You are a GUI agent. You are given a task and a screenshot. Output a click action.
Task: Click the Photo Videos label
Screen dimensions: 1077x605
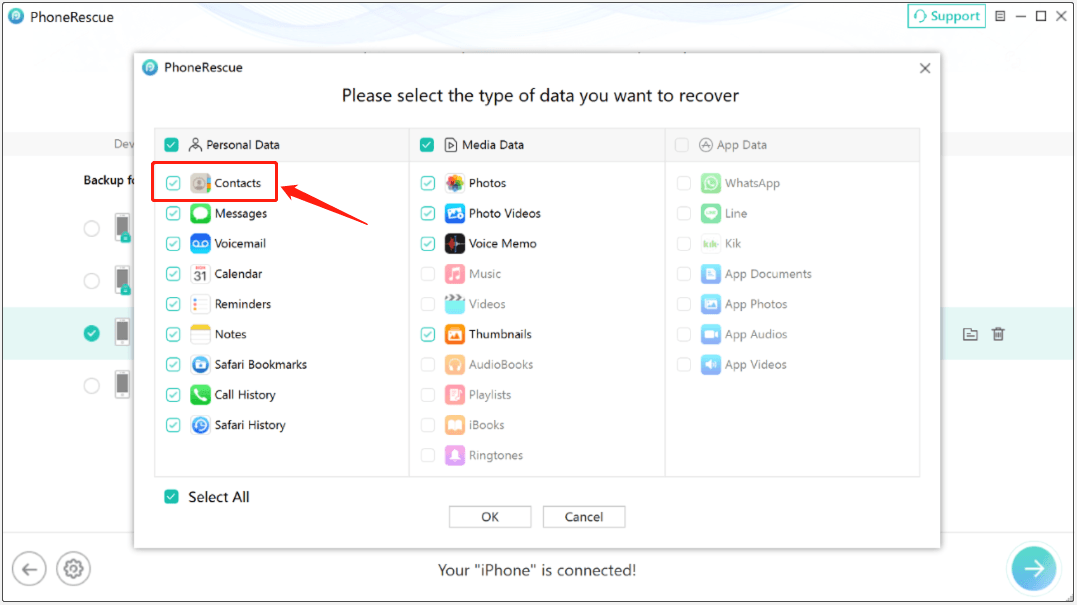click(504, 214)
